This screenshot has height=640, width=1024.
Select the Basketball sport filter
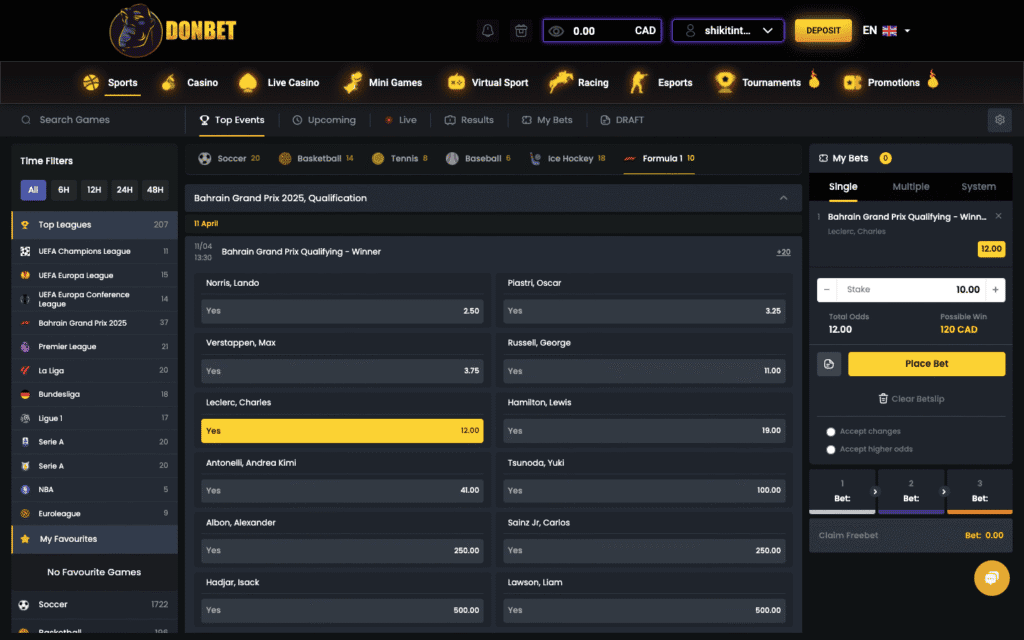click(315, 159)
